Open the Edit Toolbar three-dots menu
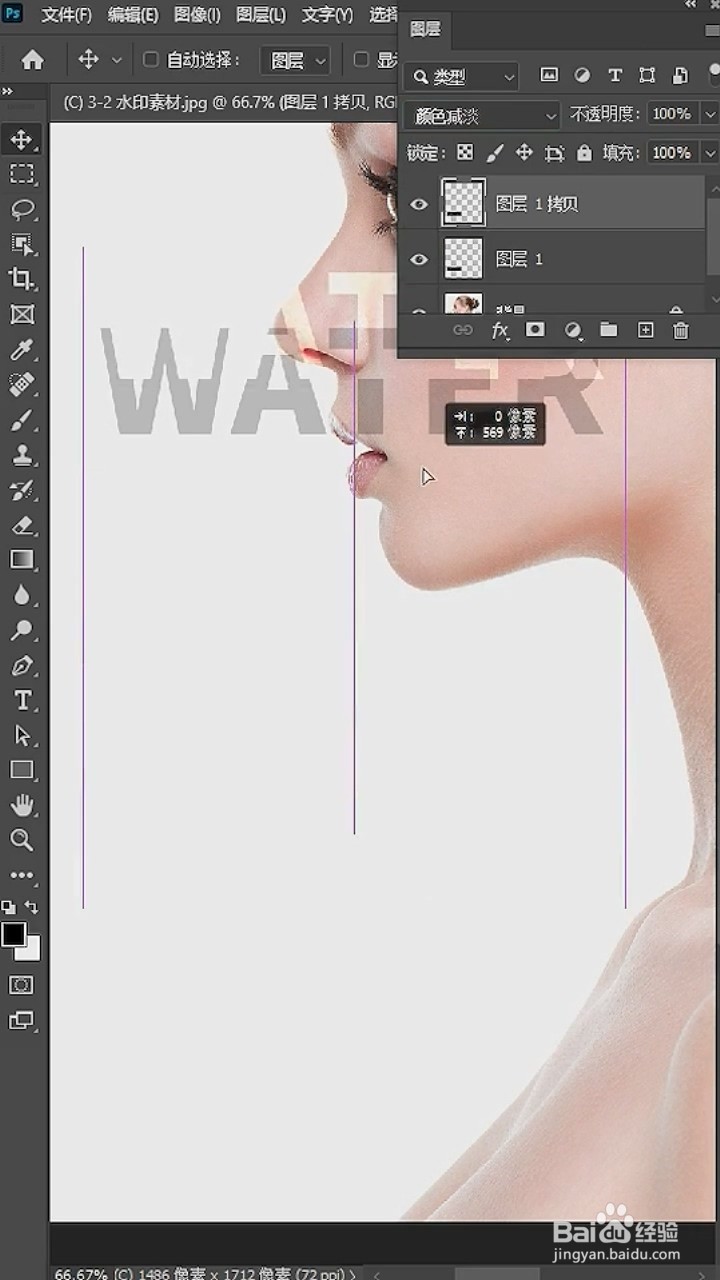This screenshot has height=1280, width=720. [x=22, y=875]
